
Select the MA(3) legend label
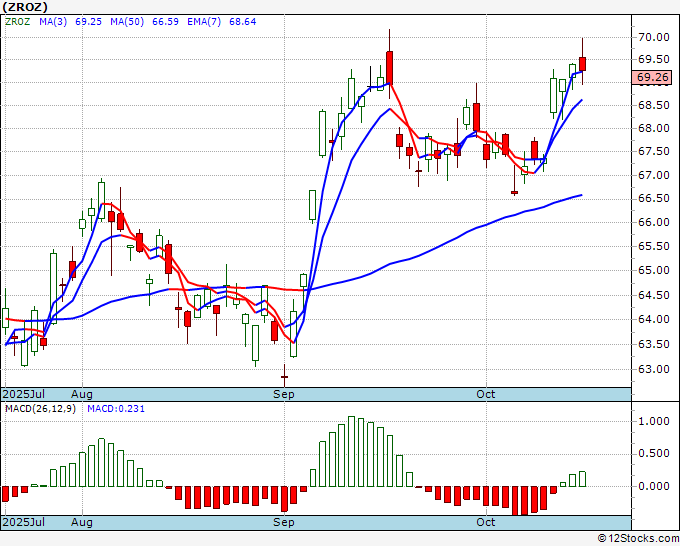[x=53, y=22]
